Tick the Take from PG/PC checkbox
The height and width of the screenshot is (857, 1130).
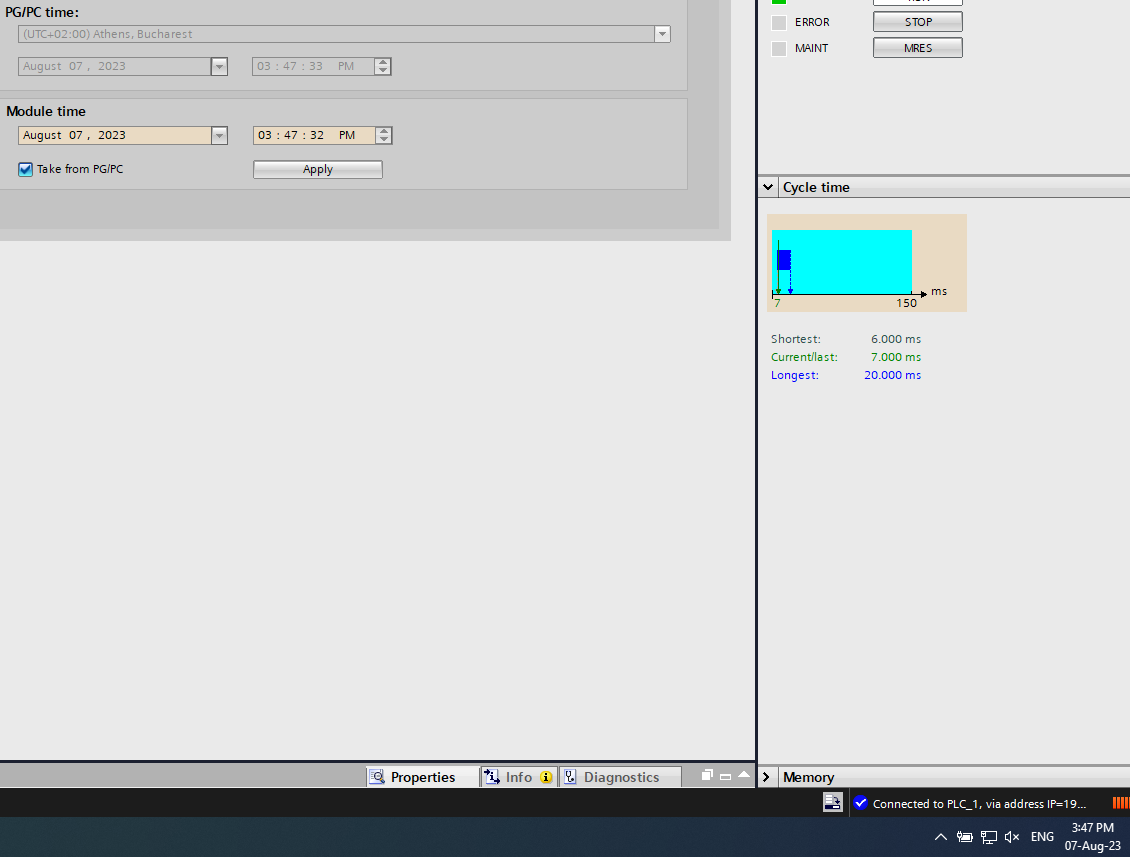[x=25, y=169]
